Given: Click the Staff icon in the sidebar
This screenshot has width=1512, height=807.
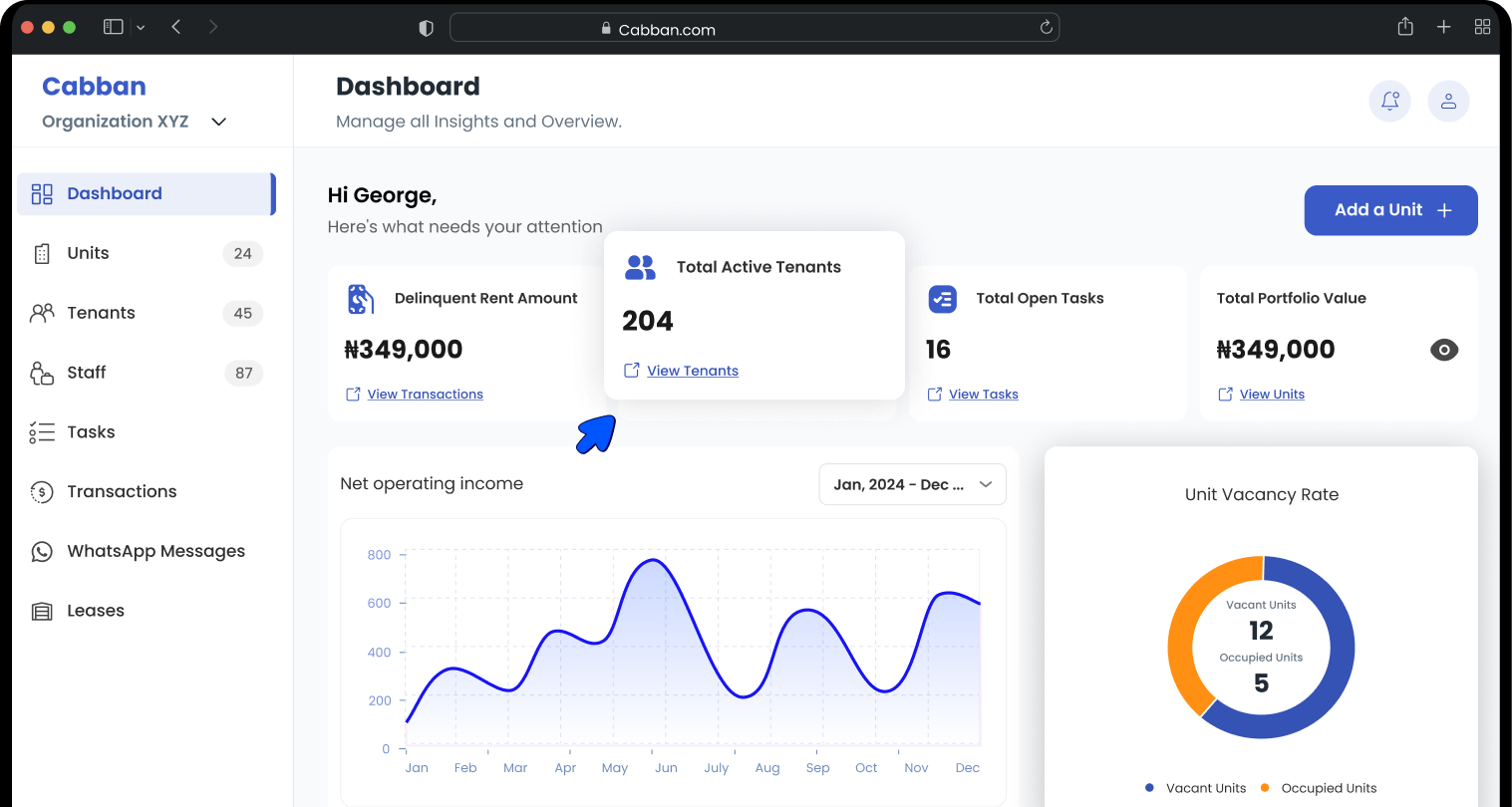Looking at the screenshot, I should pos(41,373).
